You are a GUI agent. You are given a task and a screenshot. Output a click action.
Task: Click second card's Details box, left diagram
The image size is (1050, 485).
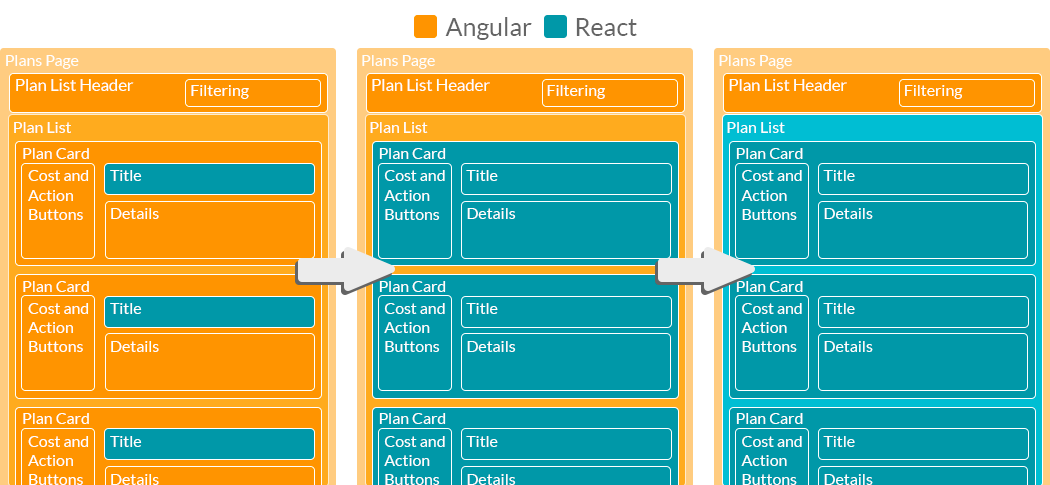[210, 362]
